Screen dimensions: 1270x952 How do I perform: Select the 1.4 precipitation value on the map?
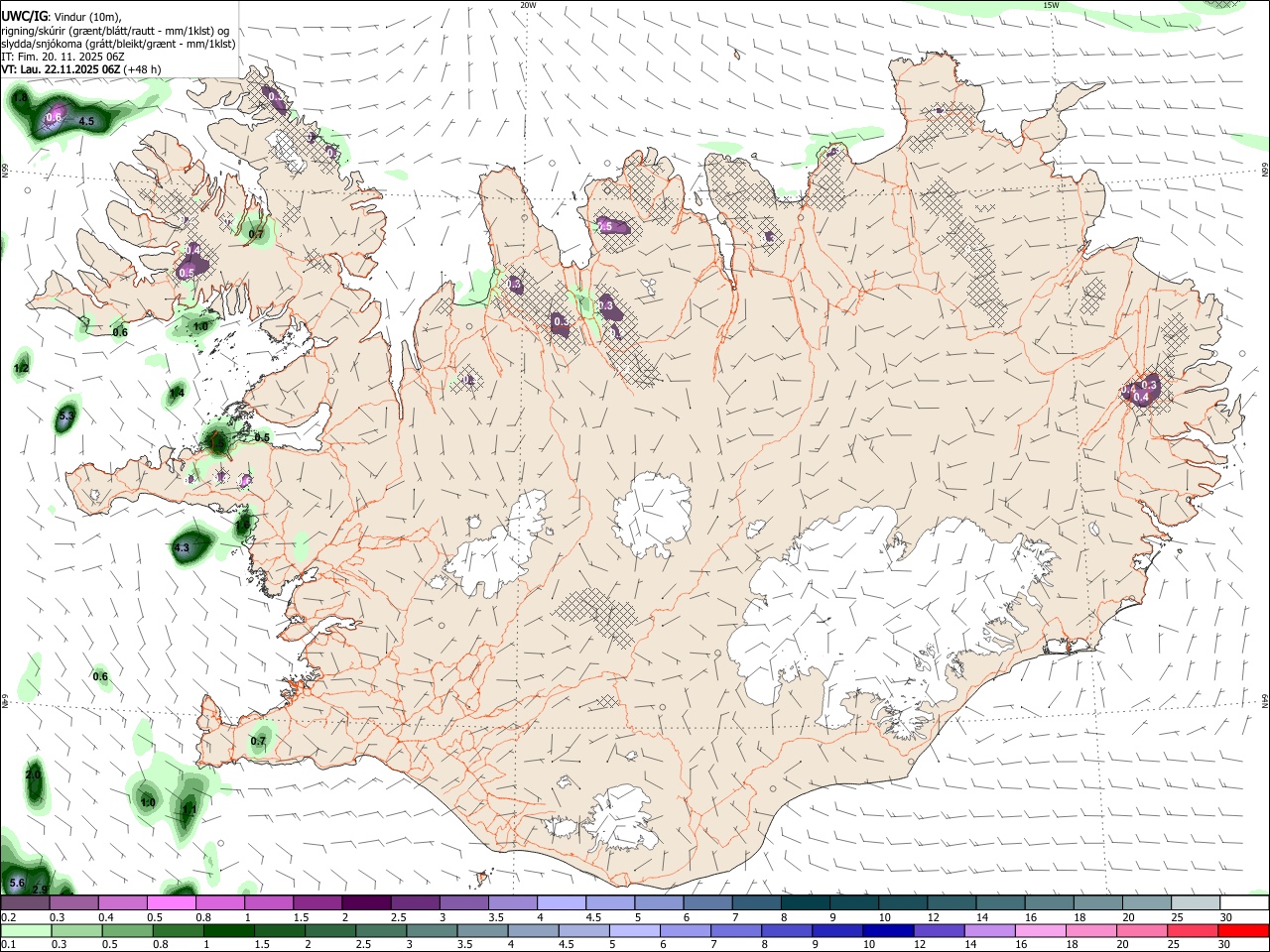[177, 394]
